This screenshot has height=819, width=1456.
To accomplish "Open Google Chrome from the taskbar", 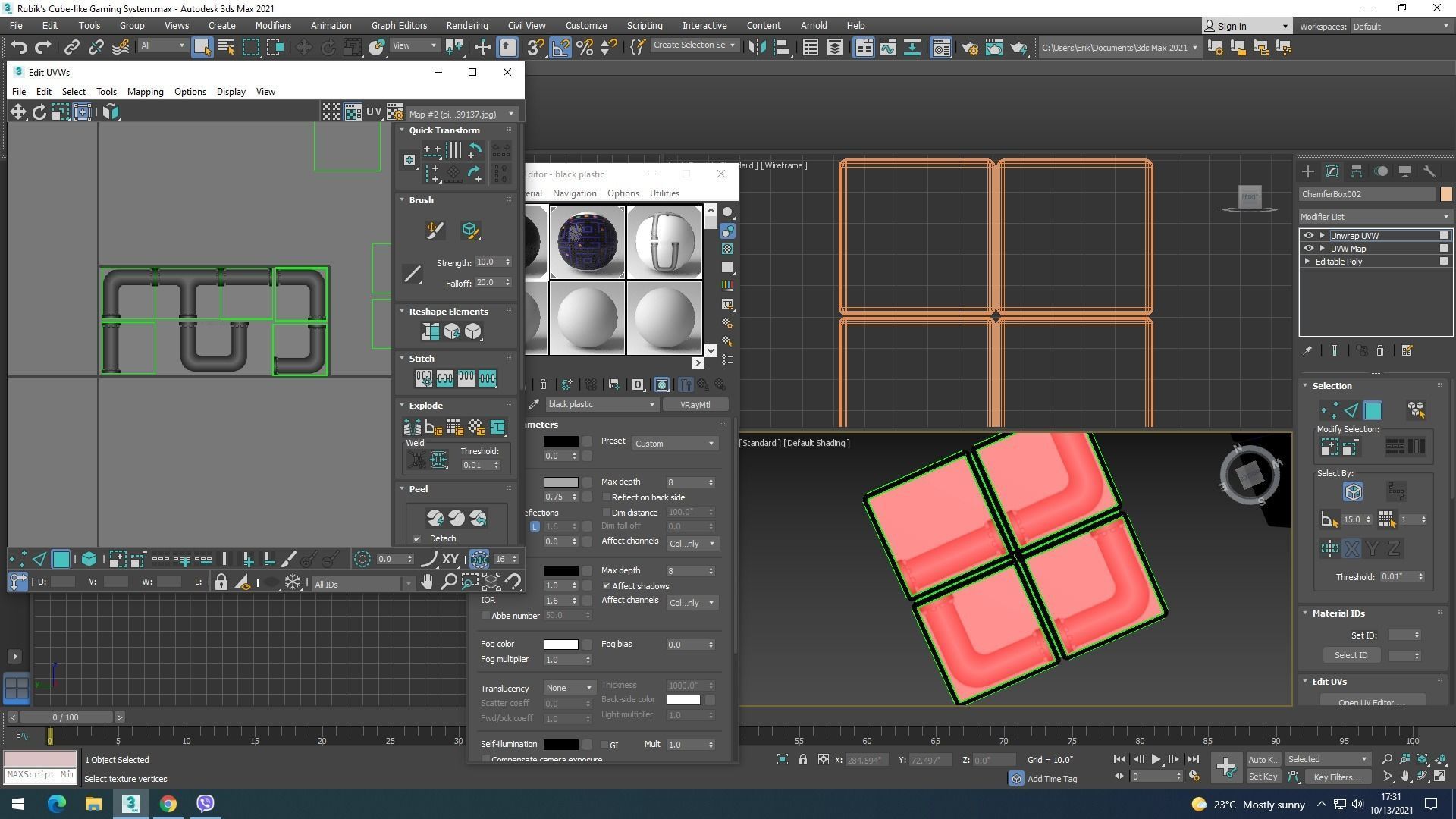I will click(x=168, y=803).
